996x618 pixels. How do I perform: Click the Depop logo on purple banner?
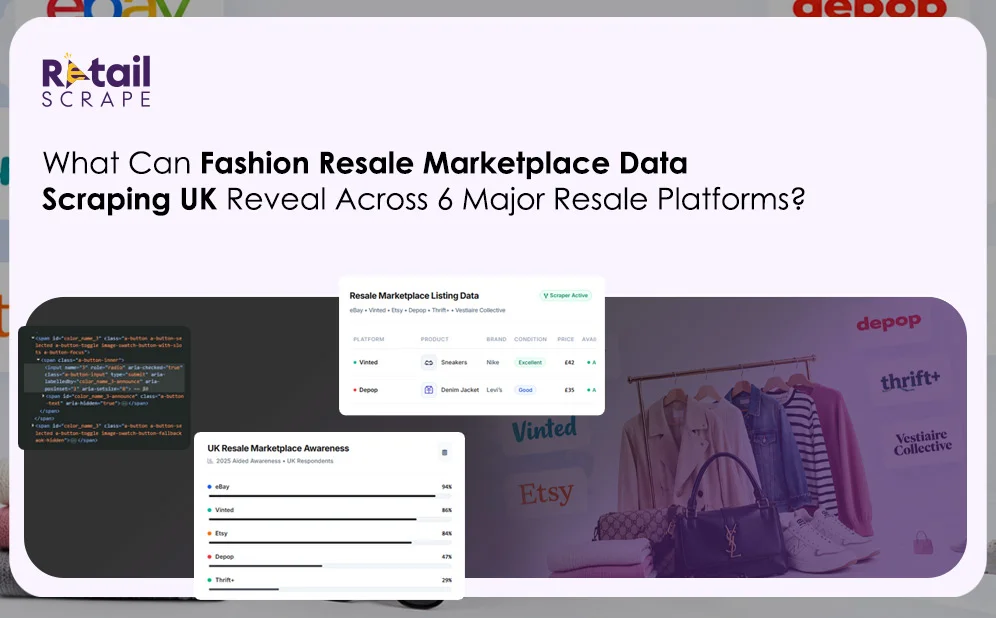888,323
